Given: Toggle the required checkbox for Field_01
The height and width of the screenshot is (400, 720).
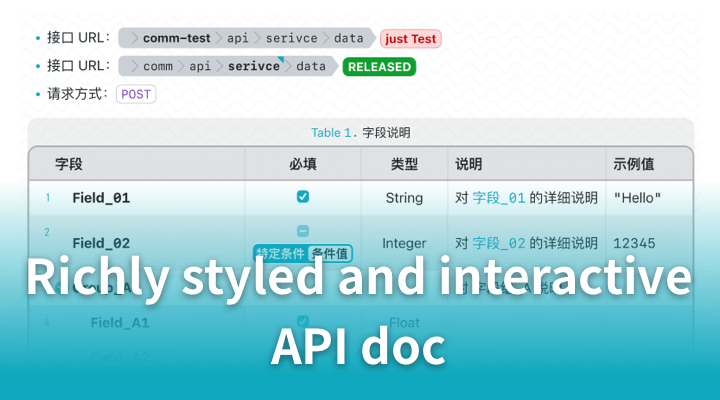Looking at the screenshot, I should [303, 197].
